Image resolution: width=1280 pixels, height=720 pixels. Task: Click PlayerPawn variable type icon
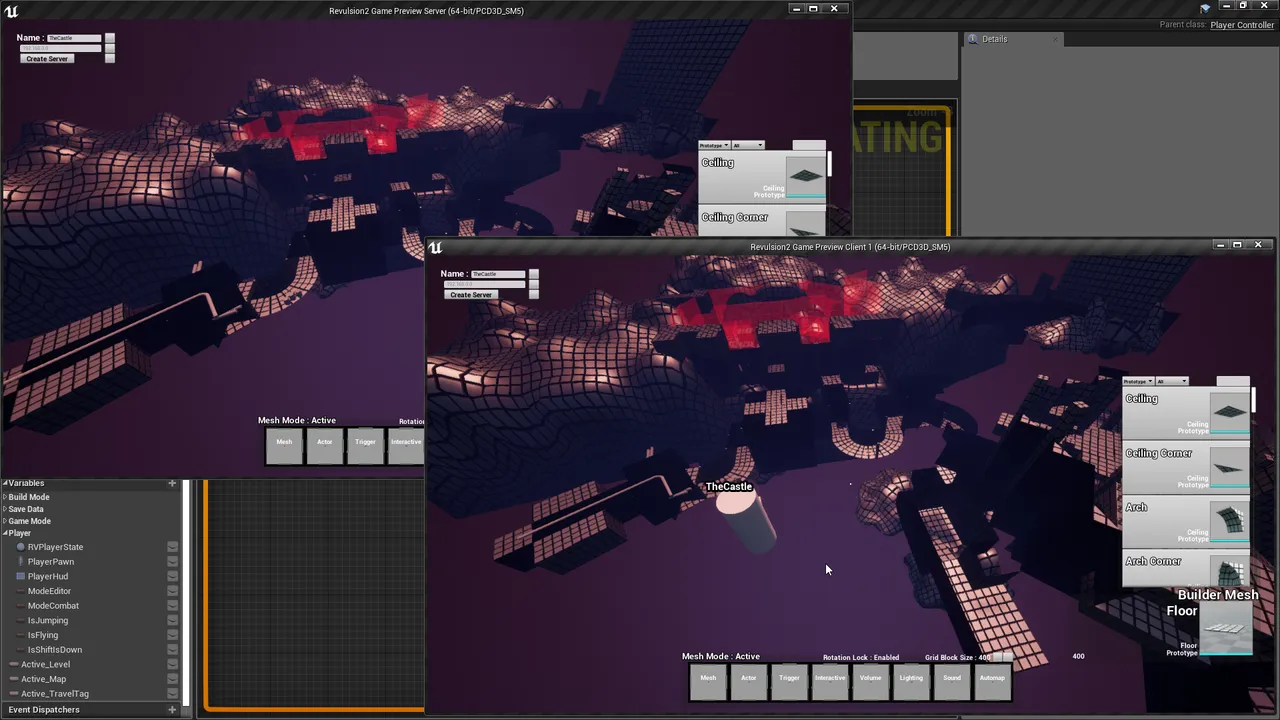20,562
